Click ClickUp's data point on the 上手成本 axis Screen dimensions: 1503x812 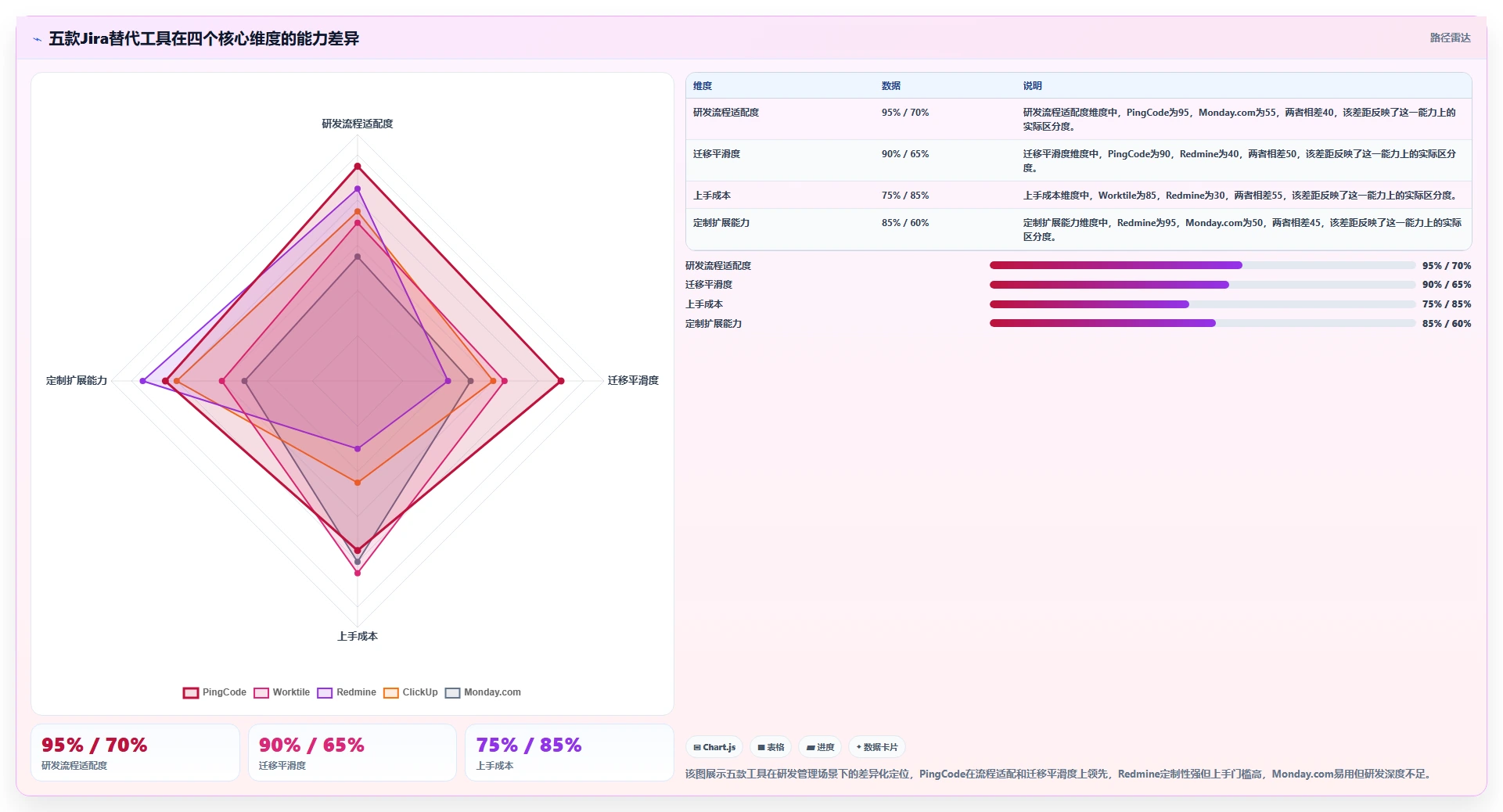(x=358, y=483)
